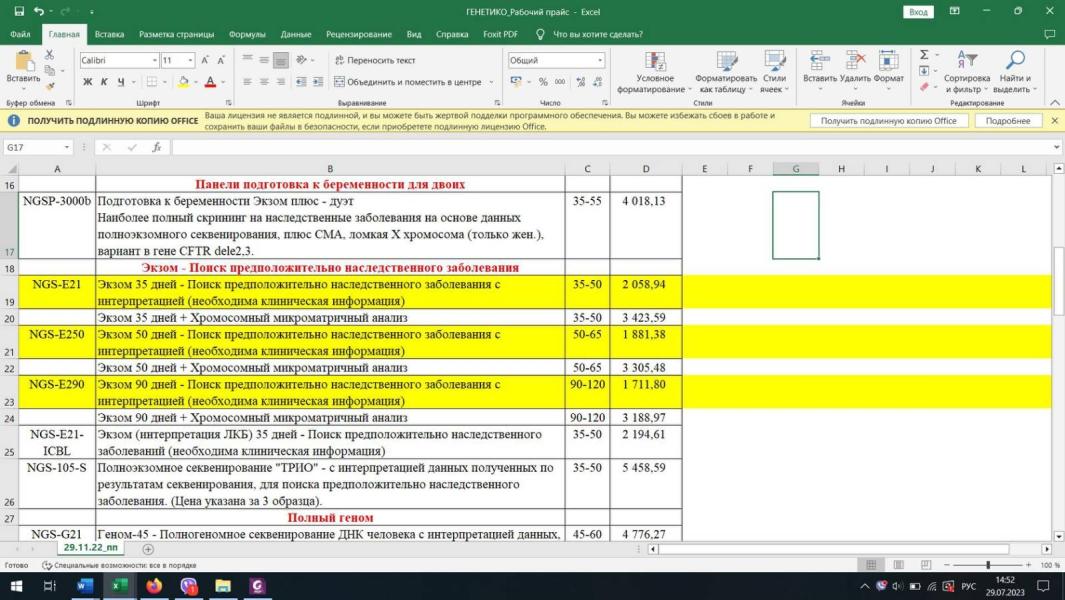Click Получить подлинную копию Office button
Screen dimensions: 1065x600
[x=889, y=121]
